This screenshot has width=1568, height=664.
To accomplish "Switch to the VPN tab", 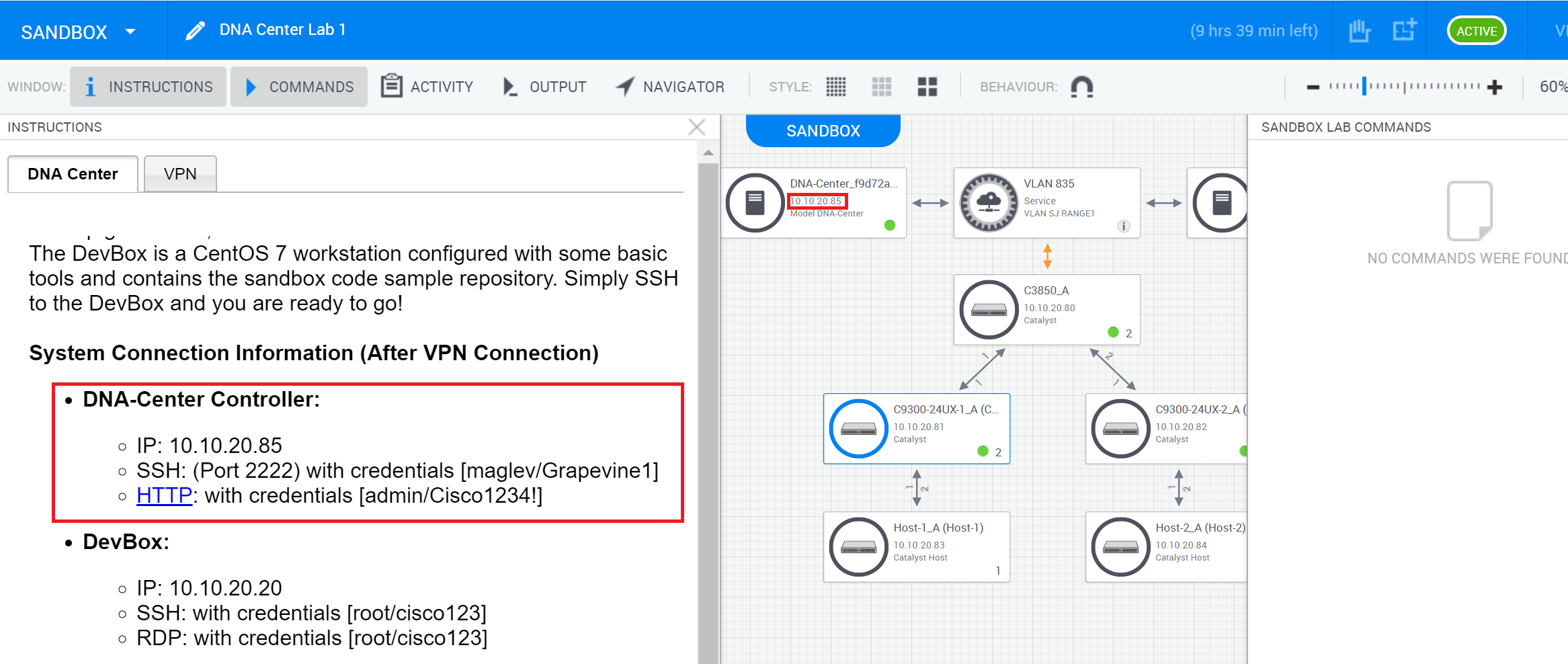I will [180, 174].
